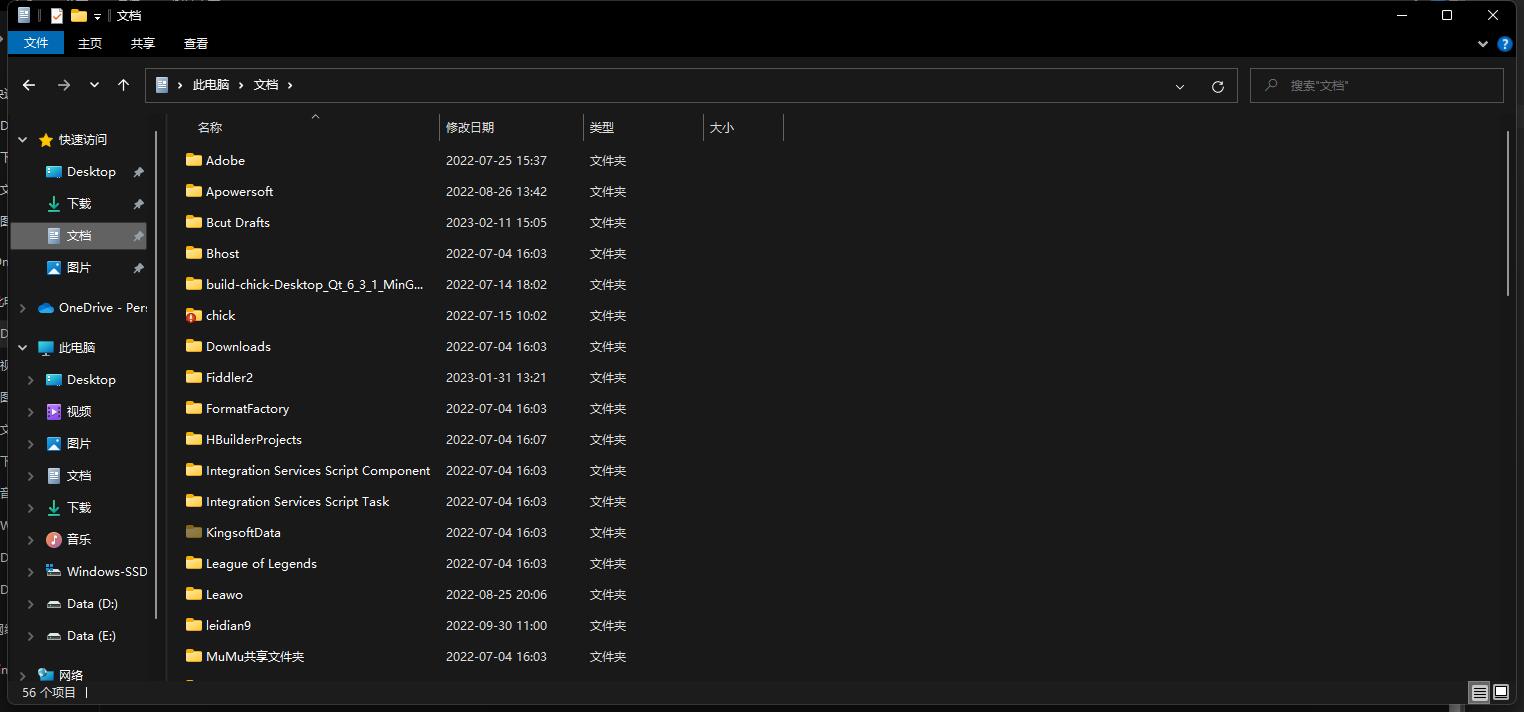This screenshot has width=1524, height=712.
Task: Open the 共享 ribbon tab
Action: (x=143, y=43)
